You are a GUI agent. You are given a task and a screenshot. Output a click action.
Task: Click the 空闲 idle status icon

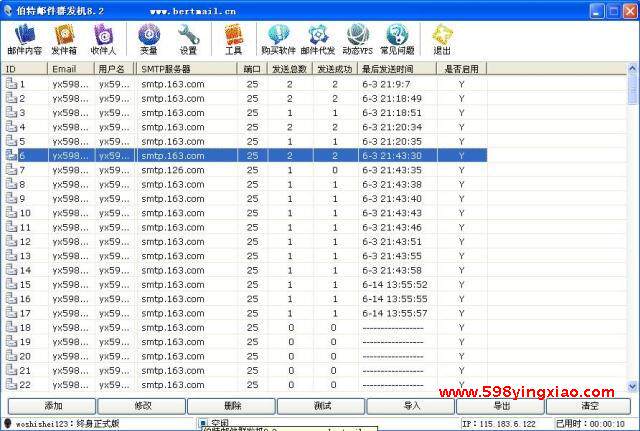coord(203,424)
